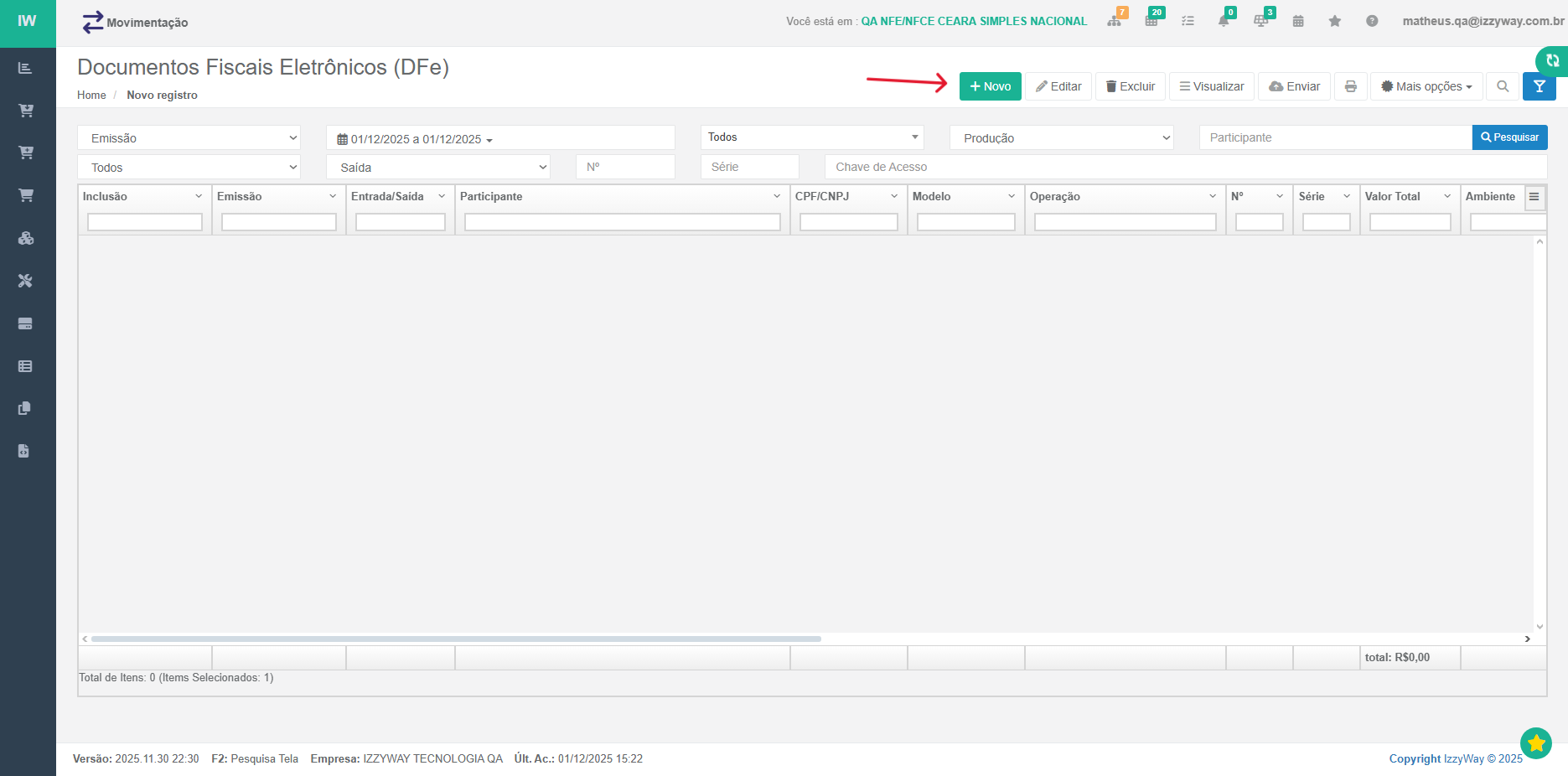
Task: Click the magnifier search toolbar icon
Action: click(1502, 86)
